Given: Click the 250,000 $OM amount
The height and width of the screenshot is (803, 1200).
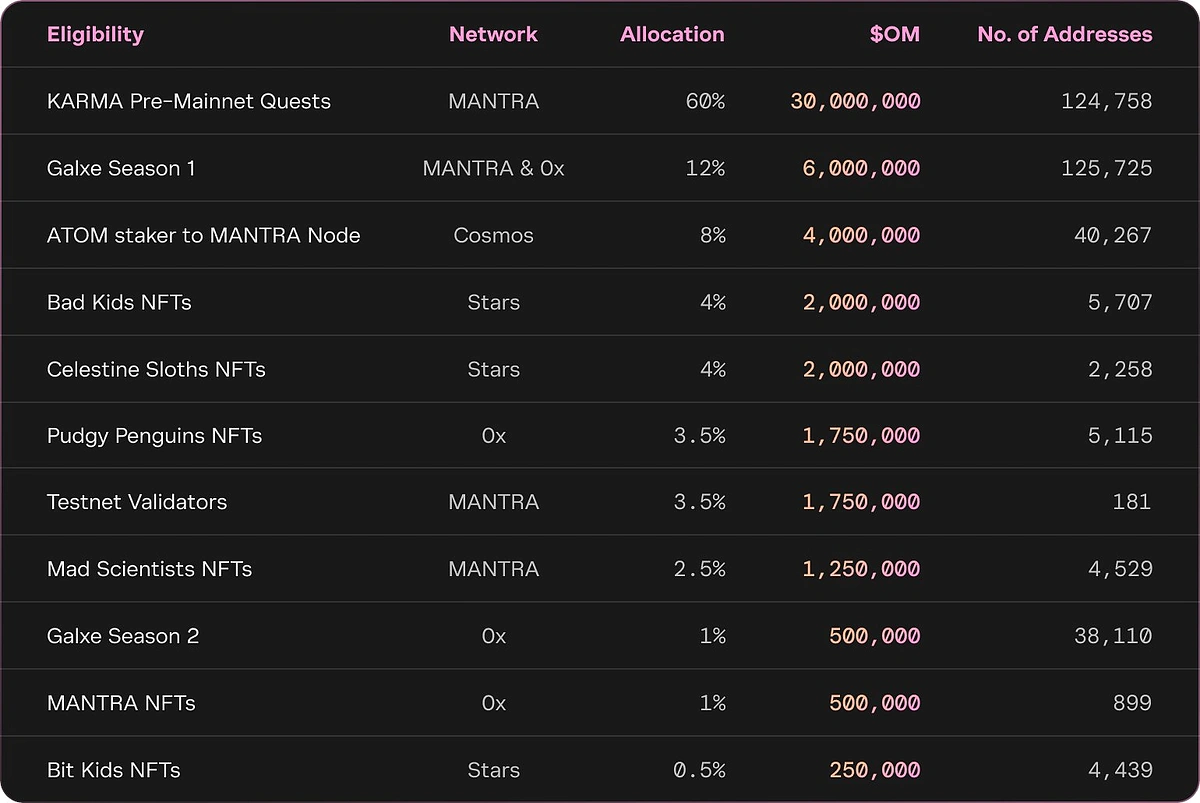Looking at the screenshot, I should pos(875,770).
